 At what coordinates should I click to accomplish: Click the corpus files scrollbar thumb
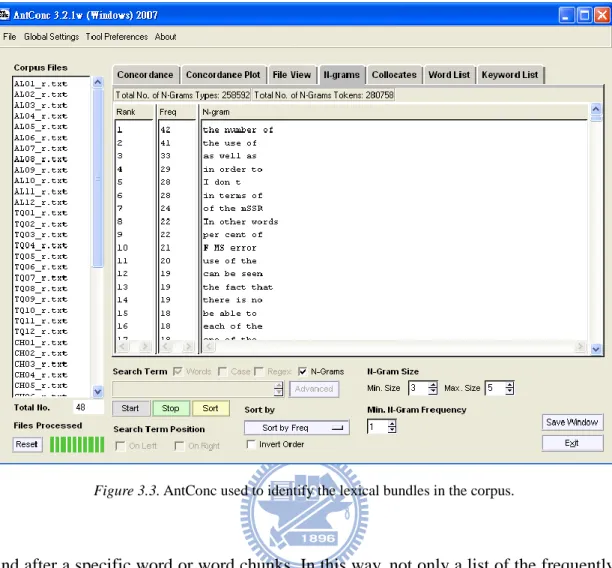pos(98,178)
